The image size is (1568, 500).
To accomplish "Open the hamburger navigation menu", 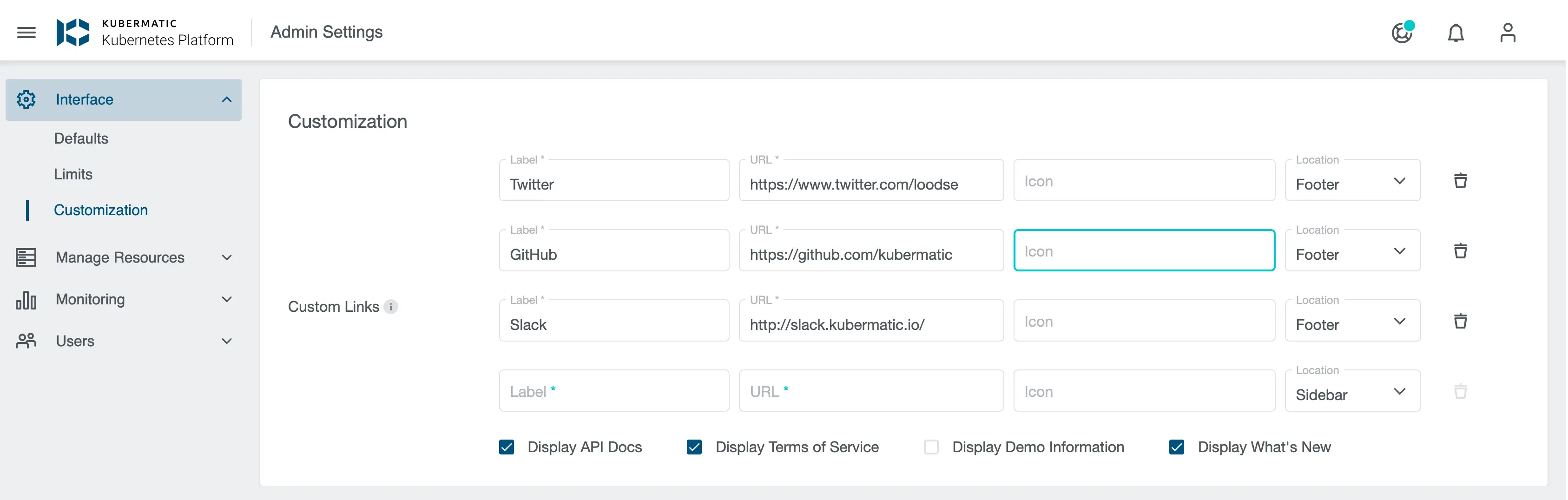I will (26, 32).
